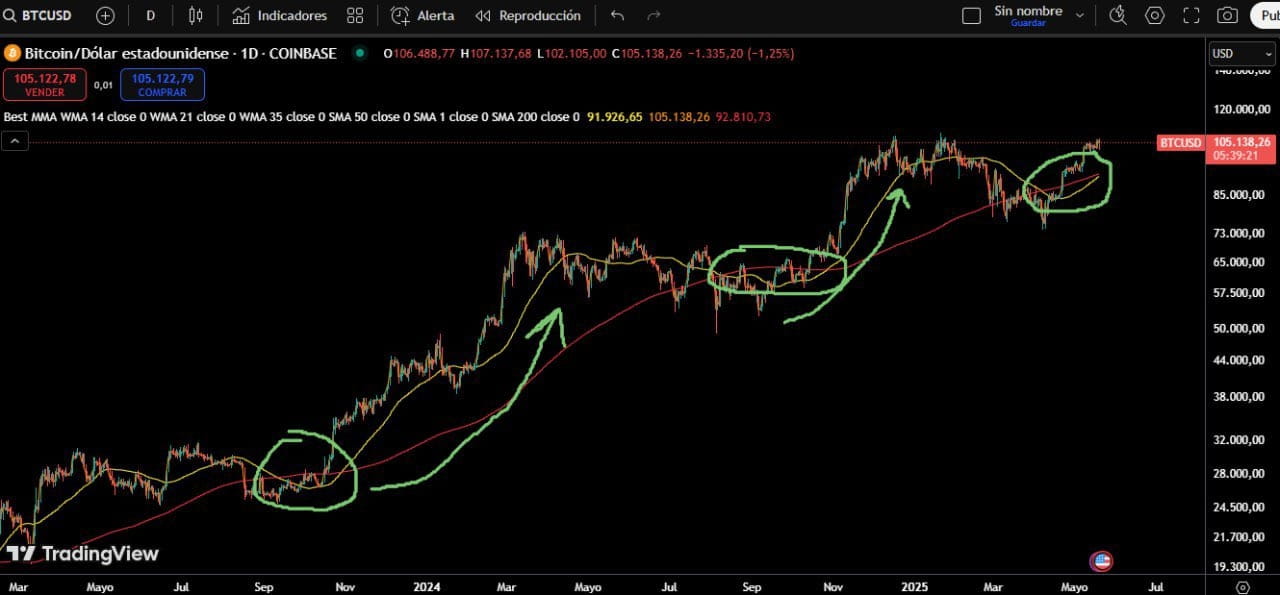1280x595 pixels.
Task: Redo the last chart action
Action: [654, 16]
